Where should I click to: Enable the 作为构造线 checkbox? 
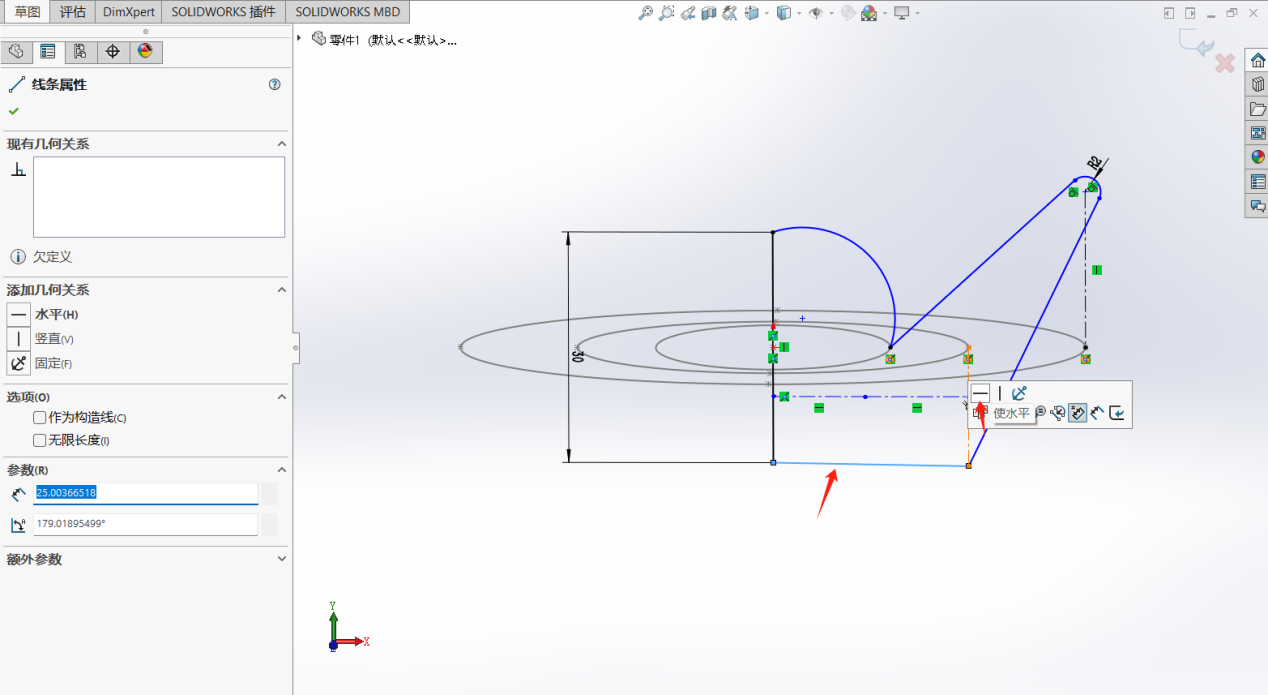pos(40,418)
